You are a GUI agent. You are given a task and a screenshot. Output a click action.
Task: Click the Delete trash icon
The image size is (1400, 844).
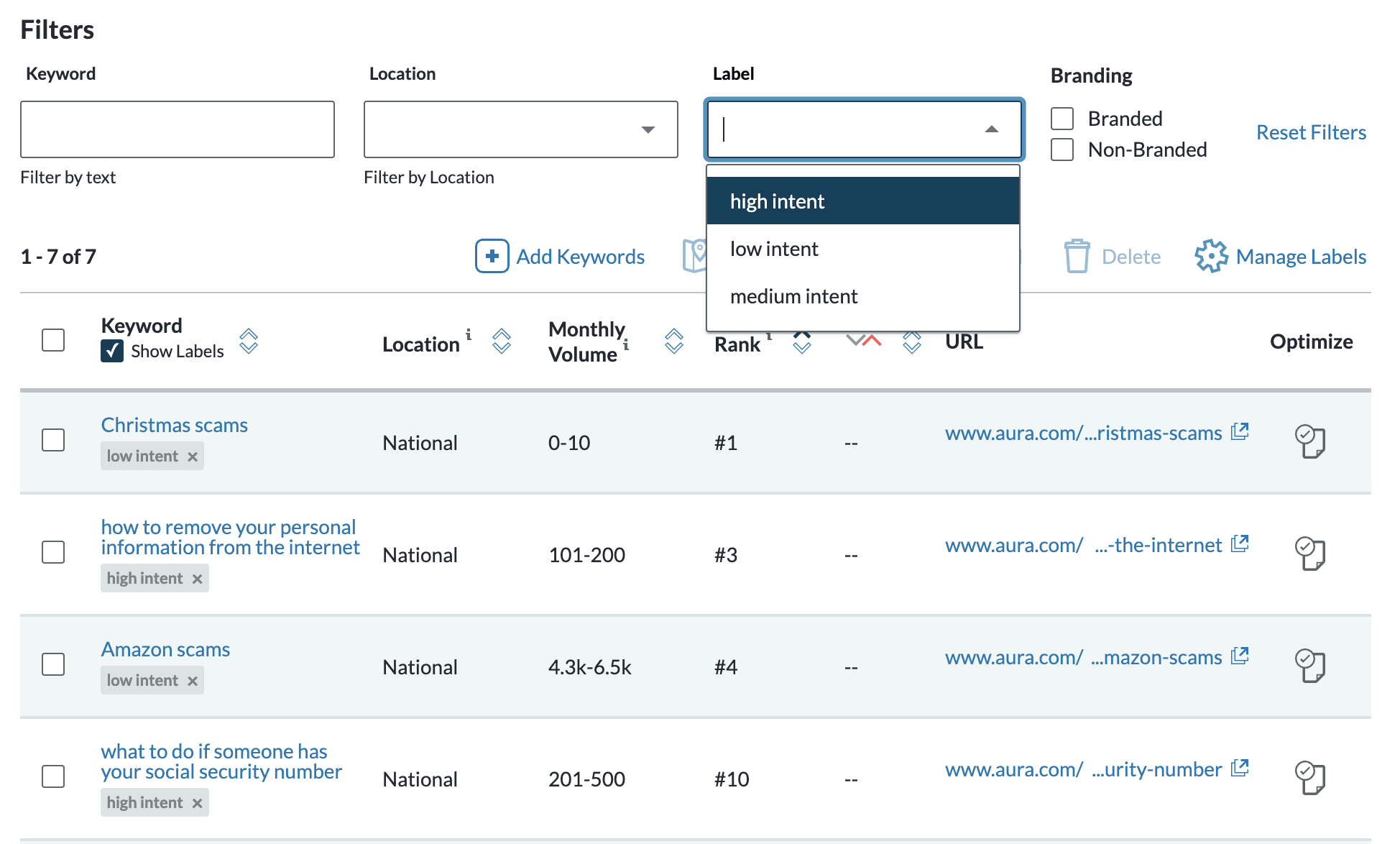click(x=1076, y=256)
